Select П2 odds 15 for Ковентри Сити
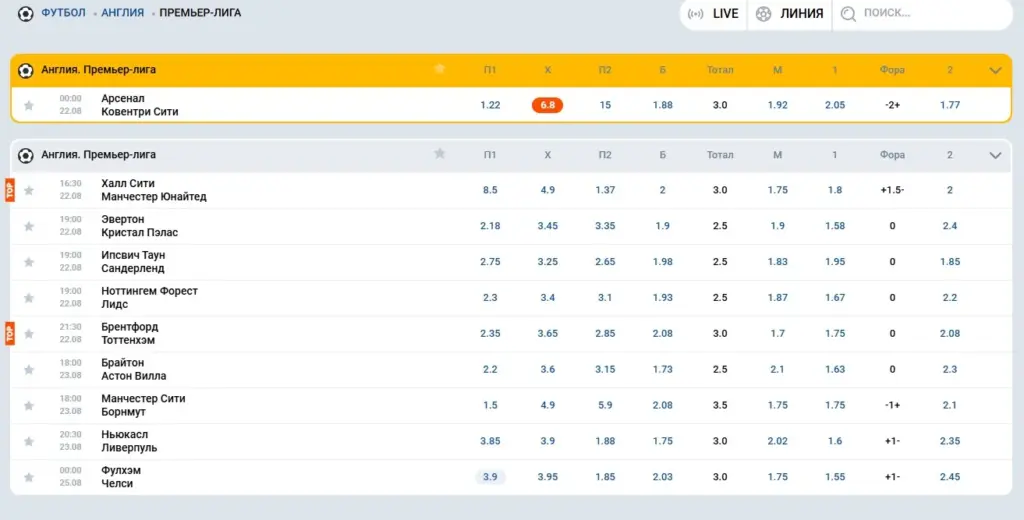The width and height of the screenshot is (1024, 520). [605, 105]
